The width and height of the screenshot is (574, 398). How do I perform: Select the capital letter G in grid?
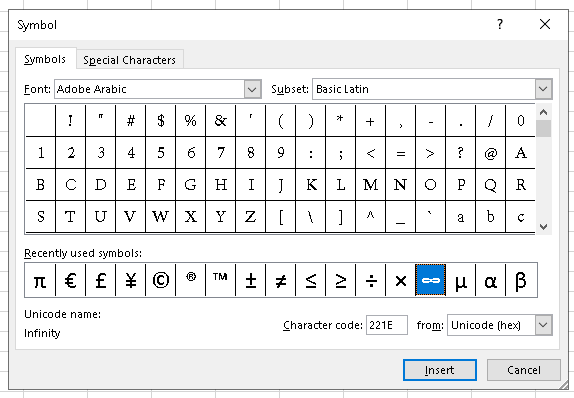tap(190, 185)
